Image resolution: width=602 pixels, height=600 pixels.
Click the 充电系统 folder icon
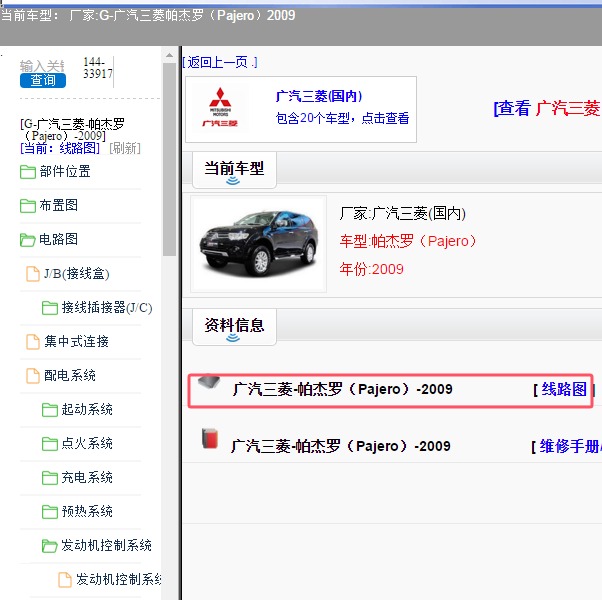(50, 478)
